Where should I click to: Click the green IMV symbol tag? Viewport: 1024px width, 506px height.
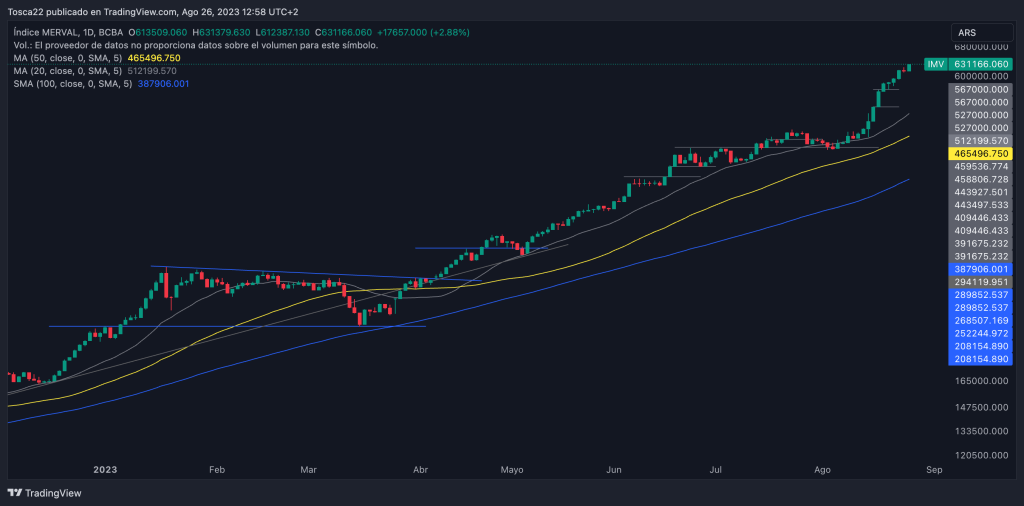935,64
